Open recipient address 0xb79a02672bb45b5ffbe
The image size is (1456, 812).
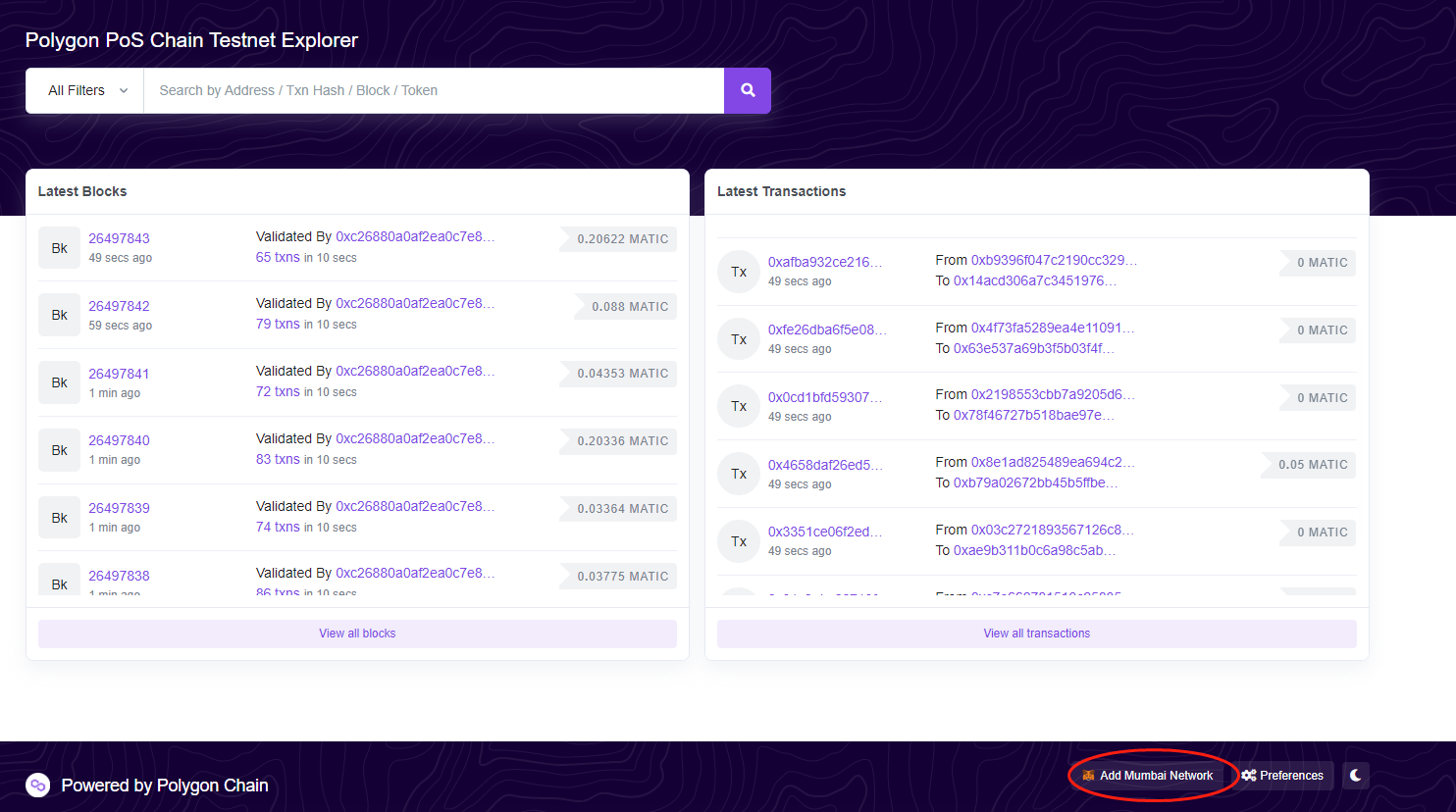click(x=1035, y=482)
